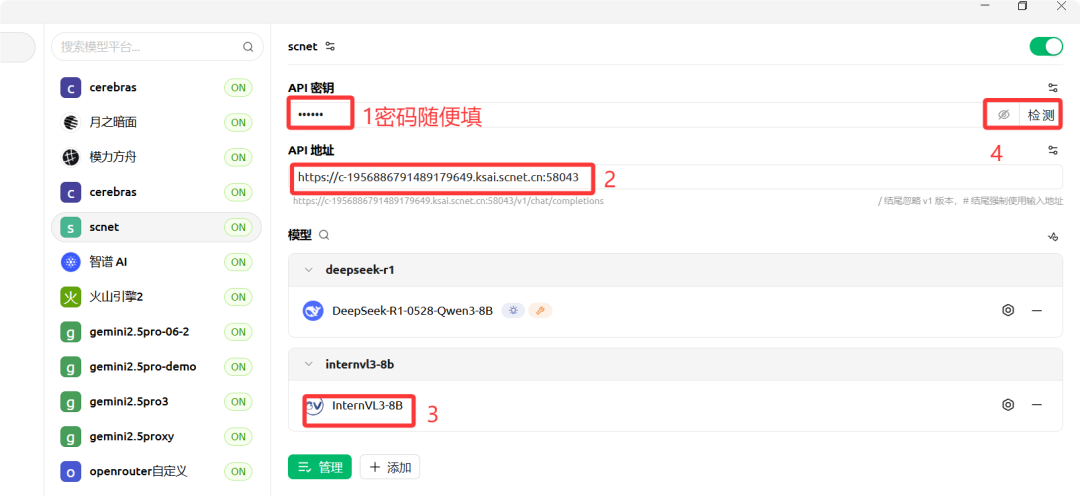Click ON badge in 智谱 AI row
Viewport: 1080px width, 496px height.
pyautogui.click(x=238, y=262)
